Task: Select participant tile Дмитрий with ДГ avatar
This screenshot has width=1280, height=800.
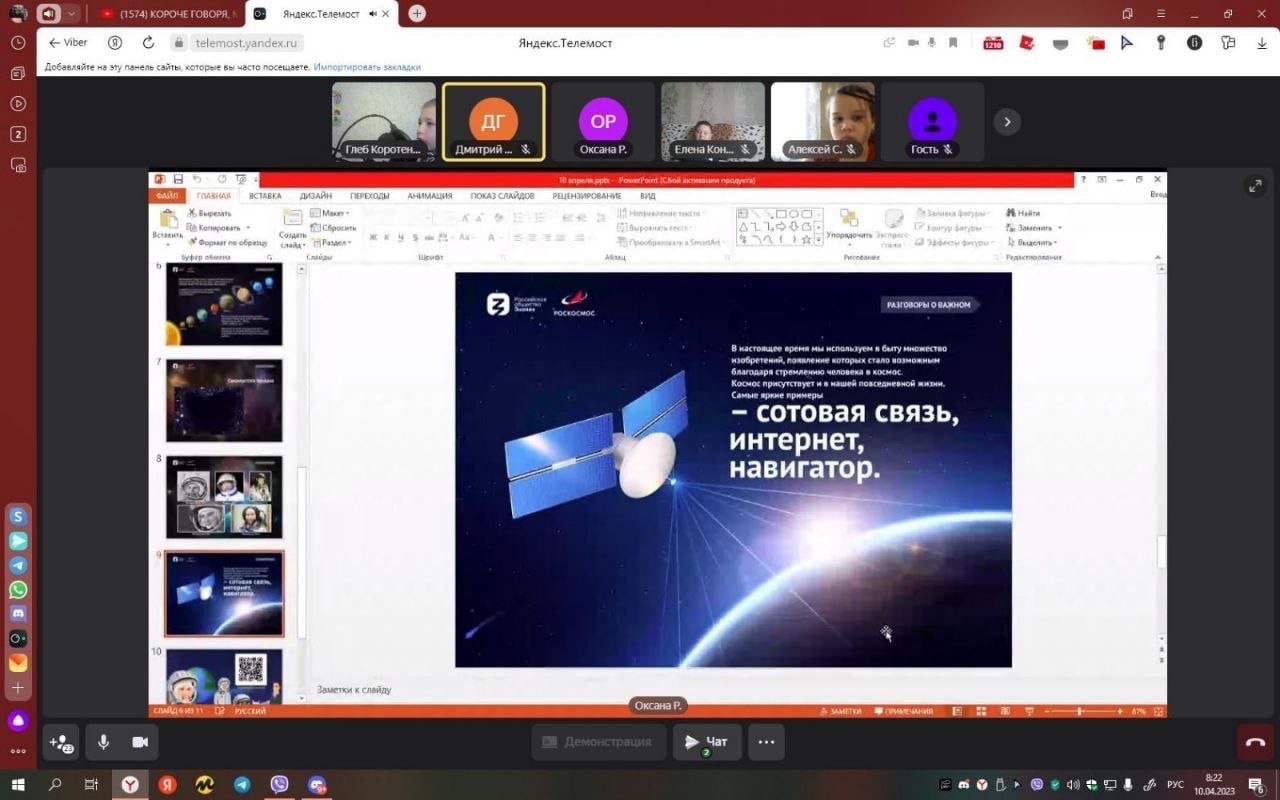Action: click(494, 122)
